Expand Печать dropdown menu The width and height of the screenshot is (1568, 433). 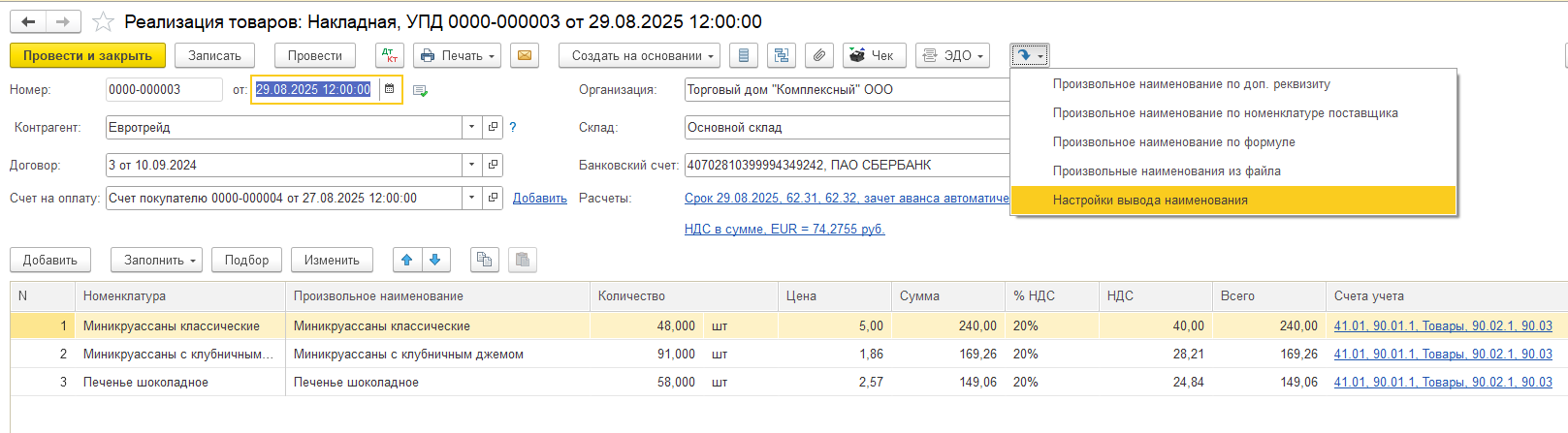458,55
